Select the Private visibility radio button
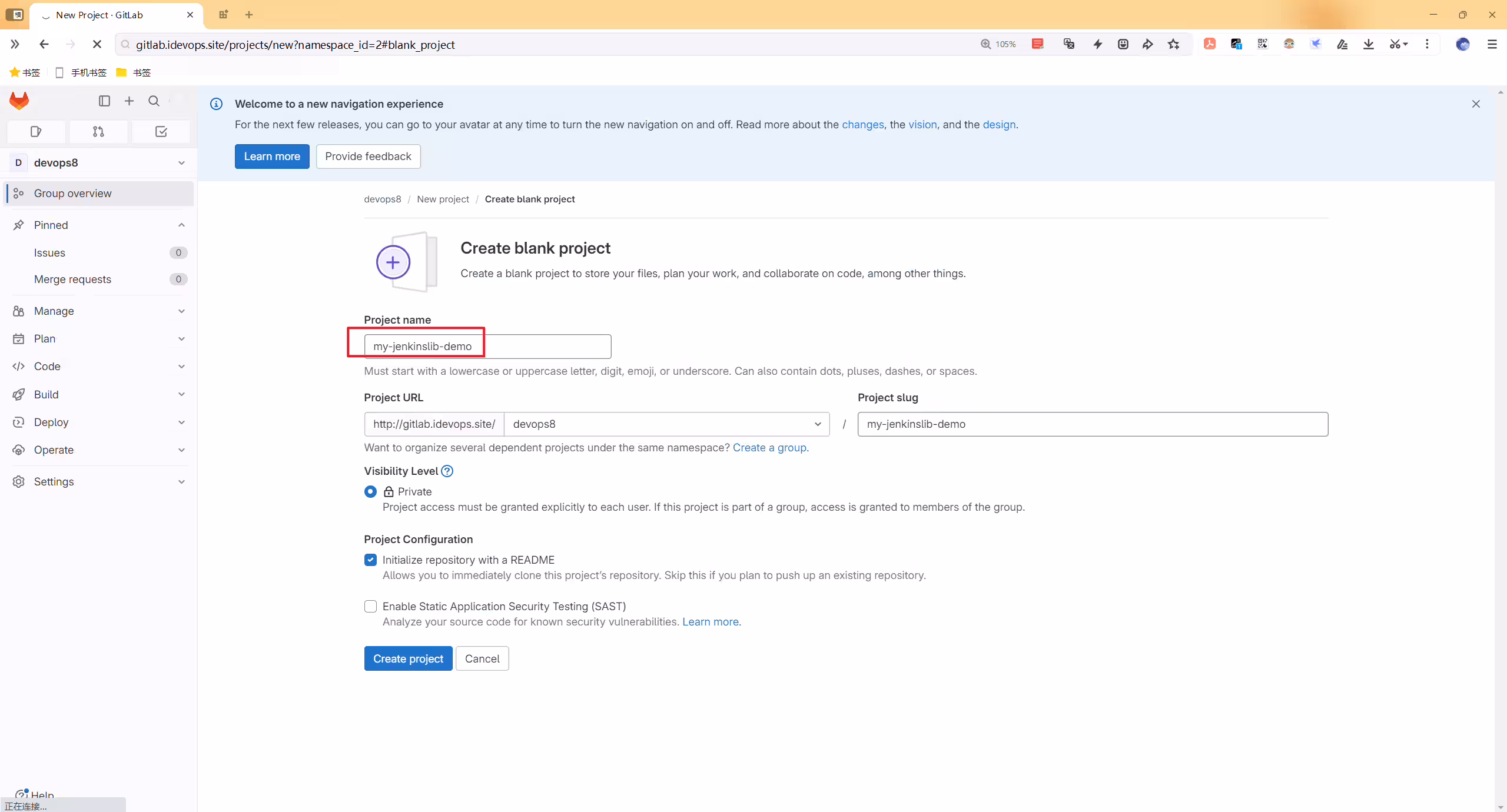1507x812 pixels. coord(370,492)
